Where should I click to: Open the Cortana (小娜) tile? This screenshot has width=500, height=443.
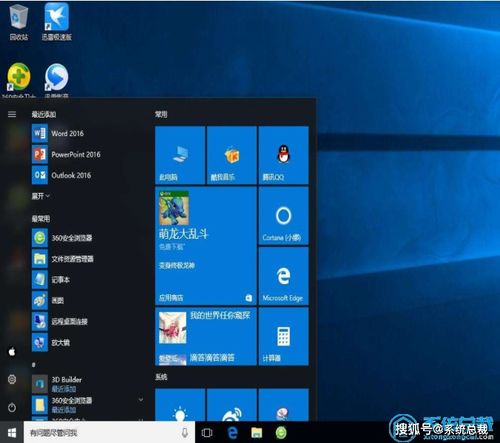point(284,216)
